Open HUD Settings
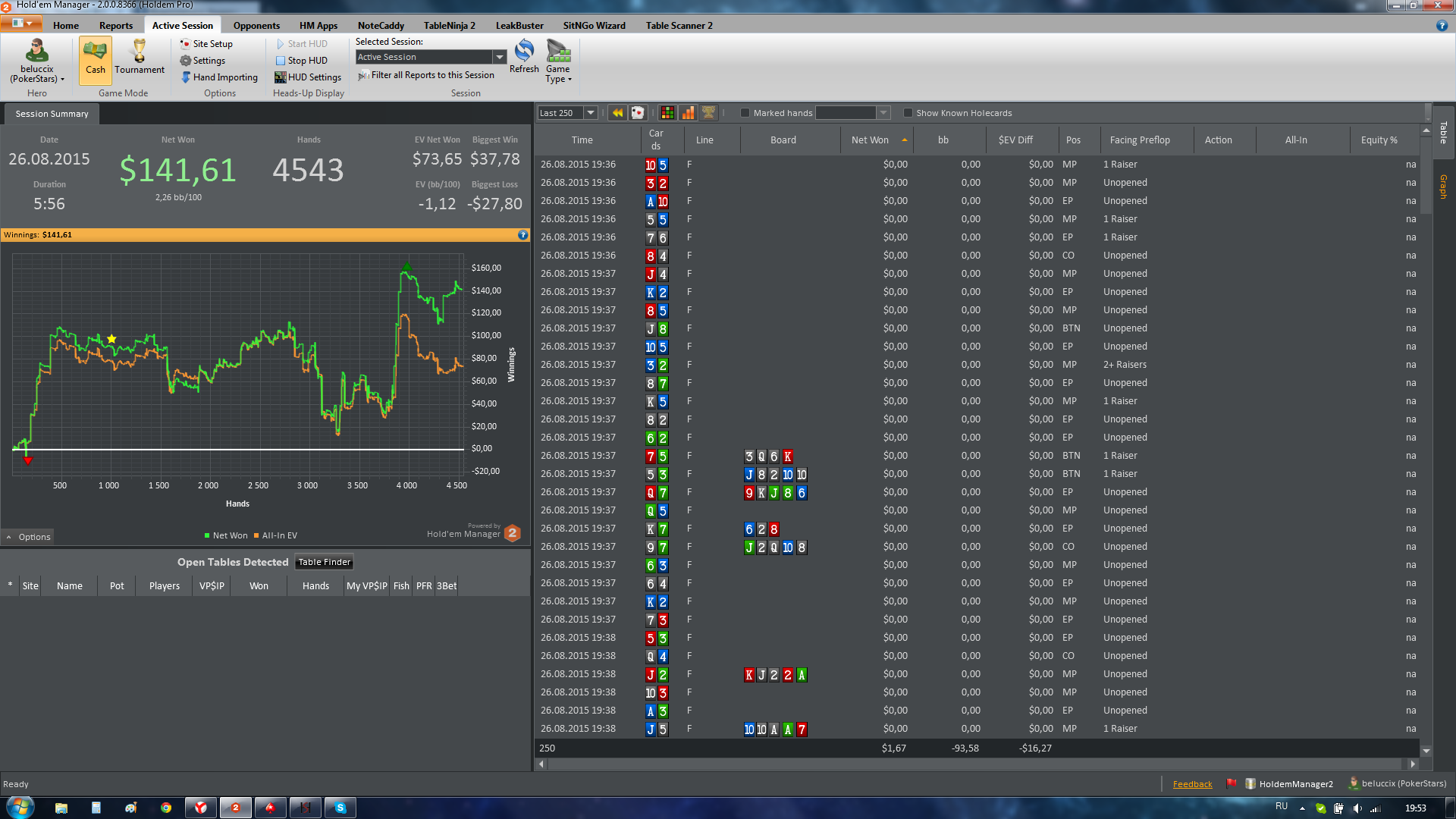1456x819 pixels. pyautogui.click(x=308, y=77)
